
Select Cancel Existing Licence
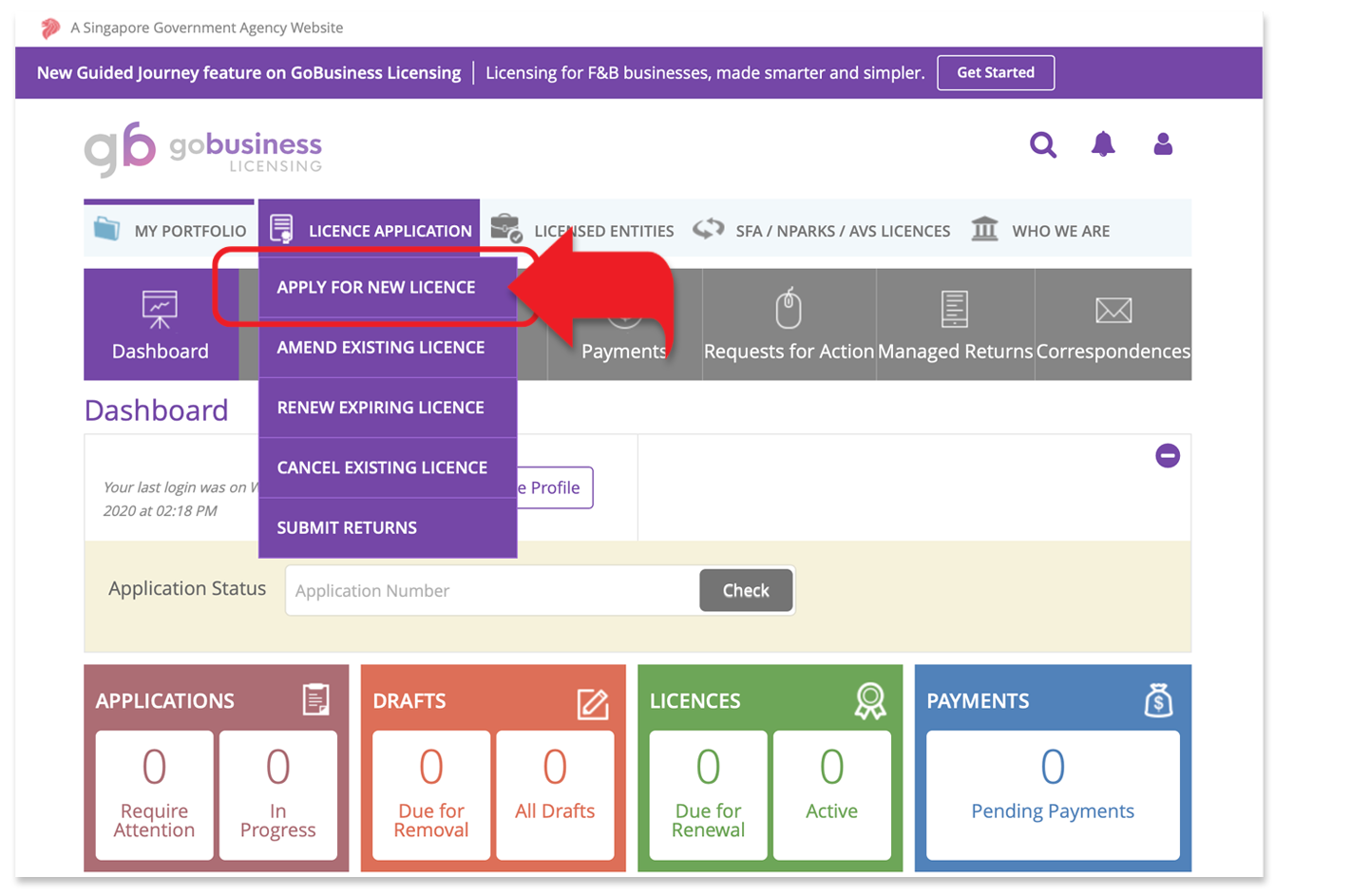coord(388,467)
